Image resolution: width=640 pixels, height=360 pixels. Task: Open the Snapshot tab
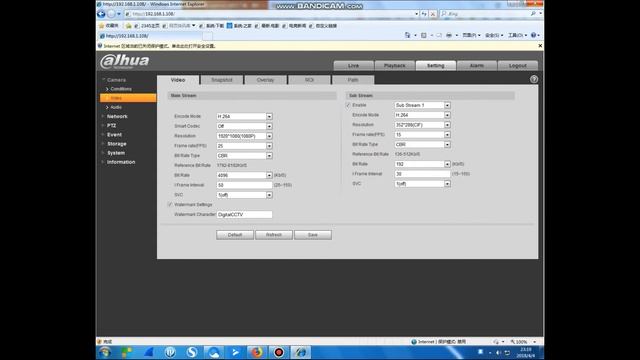[x=222, y=80]
